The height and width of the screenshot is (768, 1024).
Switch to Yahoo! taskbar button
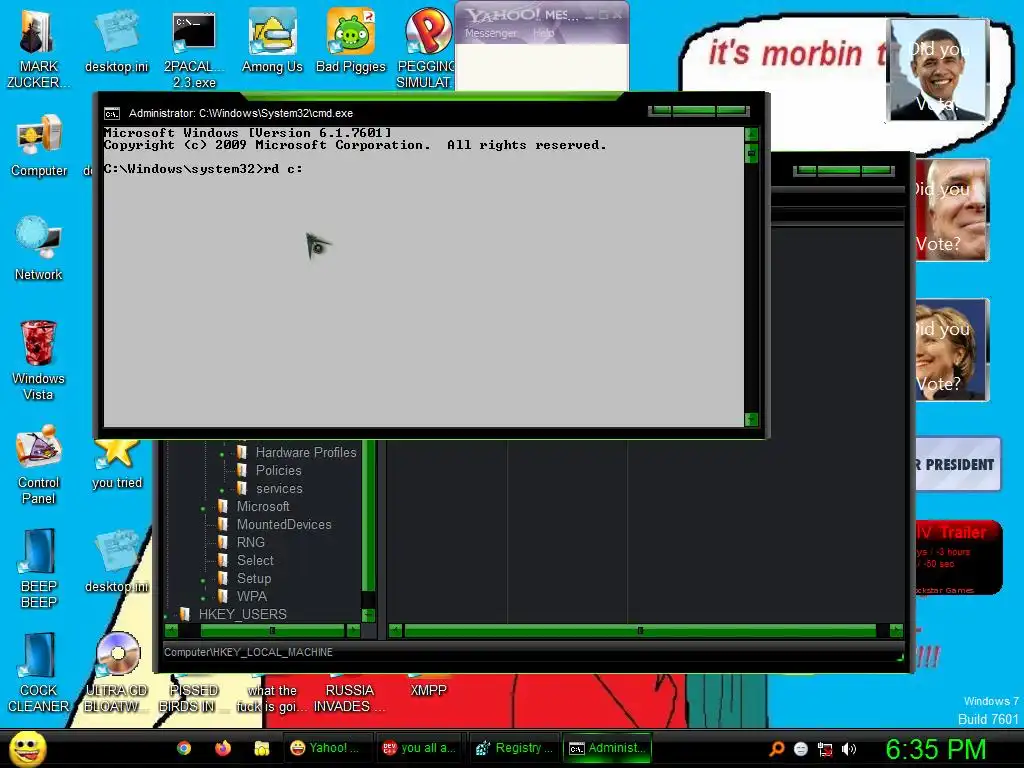[327, 748]
